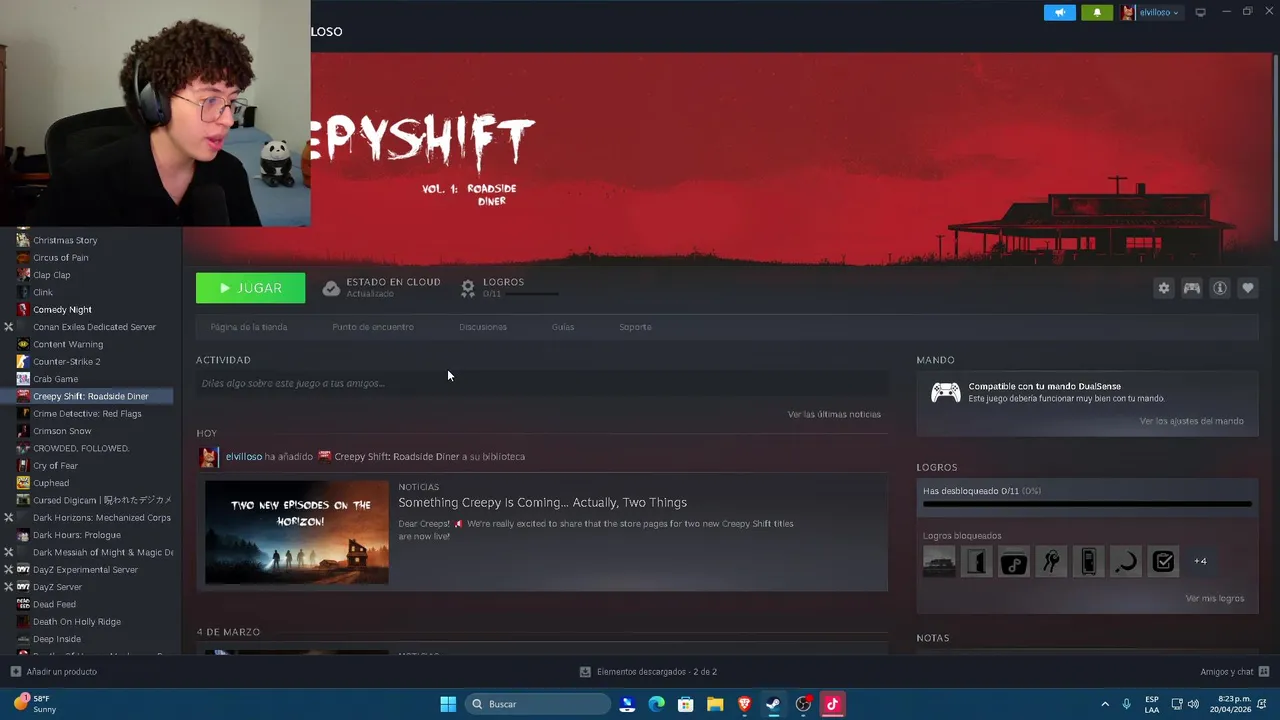Show the +4 more locked achievements
Screen dimensions: 1280x720
click(1200, 561)
